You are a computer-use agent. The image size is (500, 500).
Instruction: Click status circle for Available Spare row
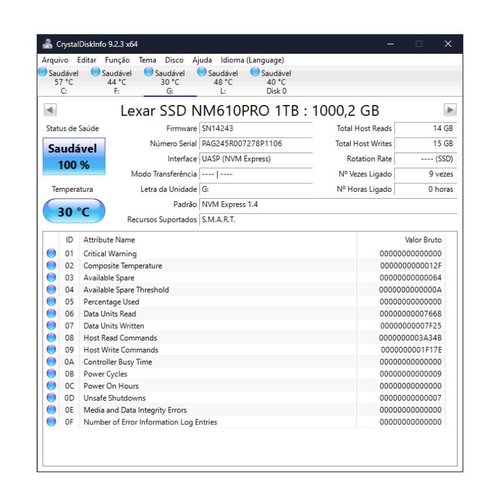51,277
